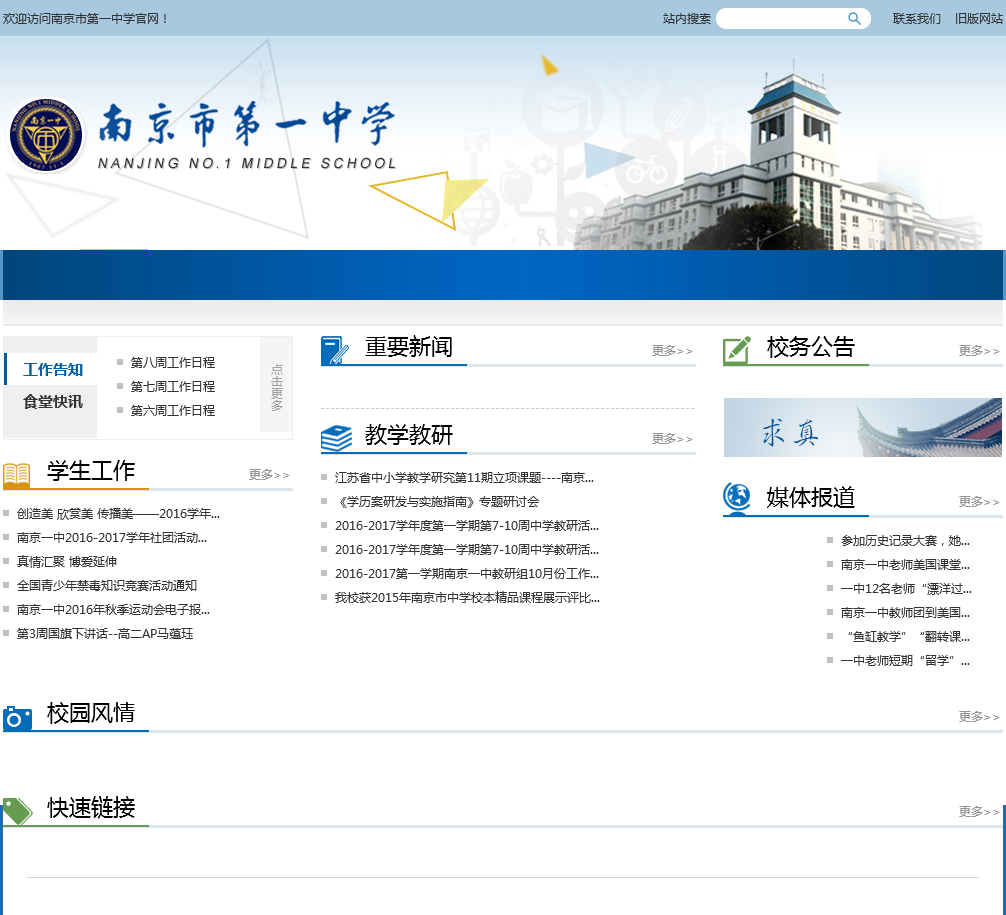The width and height of the screenshot is (1006, 915).
Task: Open 2016-2017第一学期南京一中教研组10月份工作 article
Action: point(466,574)
